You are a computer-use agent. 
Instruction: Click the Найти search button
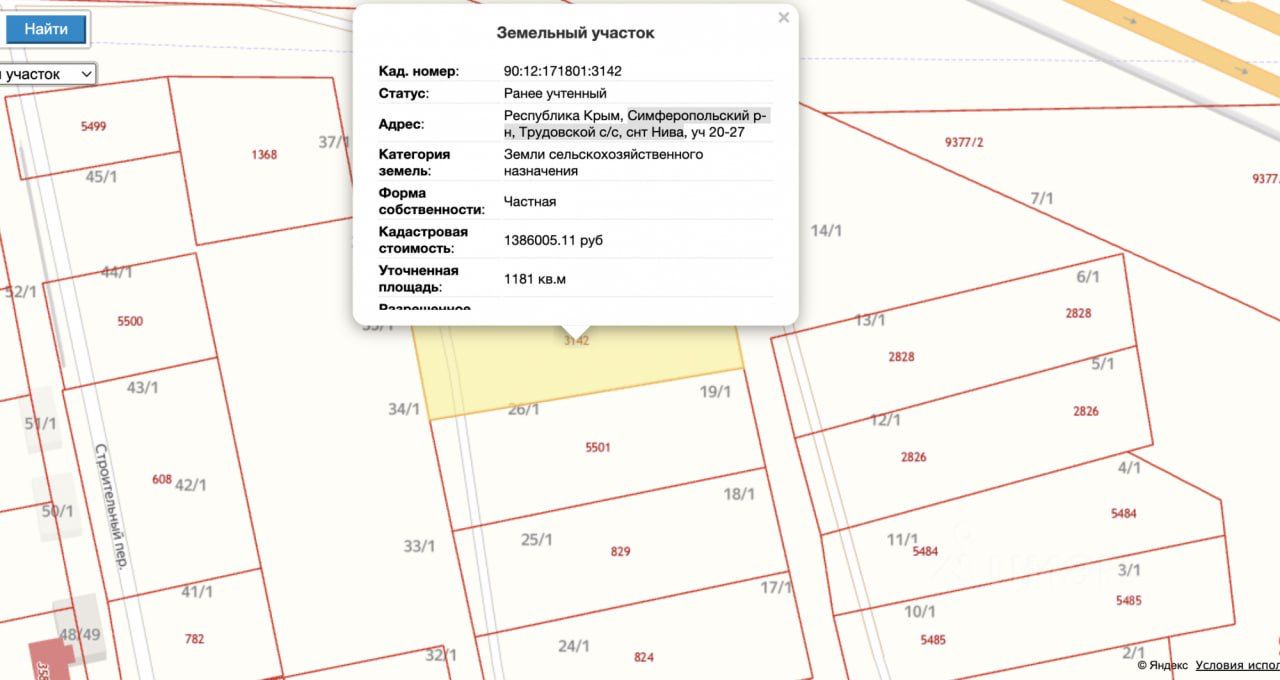click(46, 29)
